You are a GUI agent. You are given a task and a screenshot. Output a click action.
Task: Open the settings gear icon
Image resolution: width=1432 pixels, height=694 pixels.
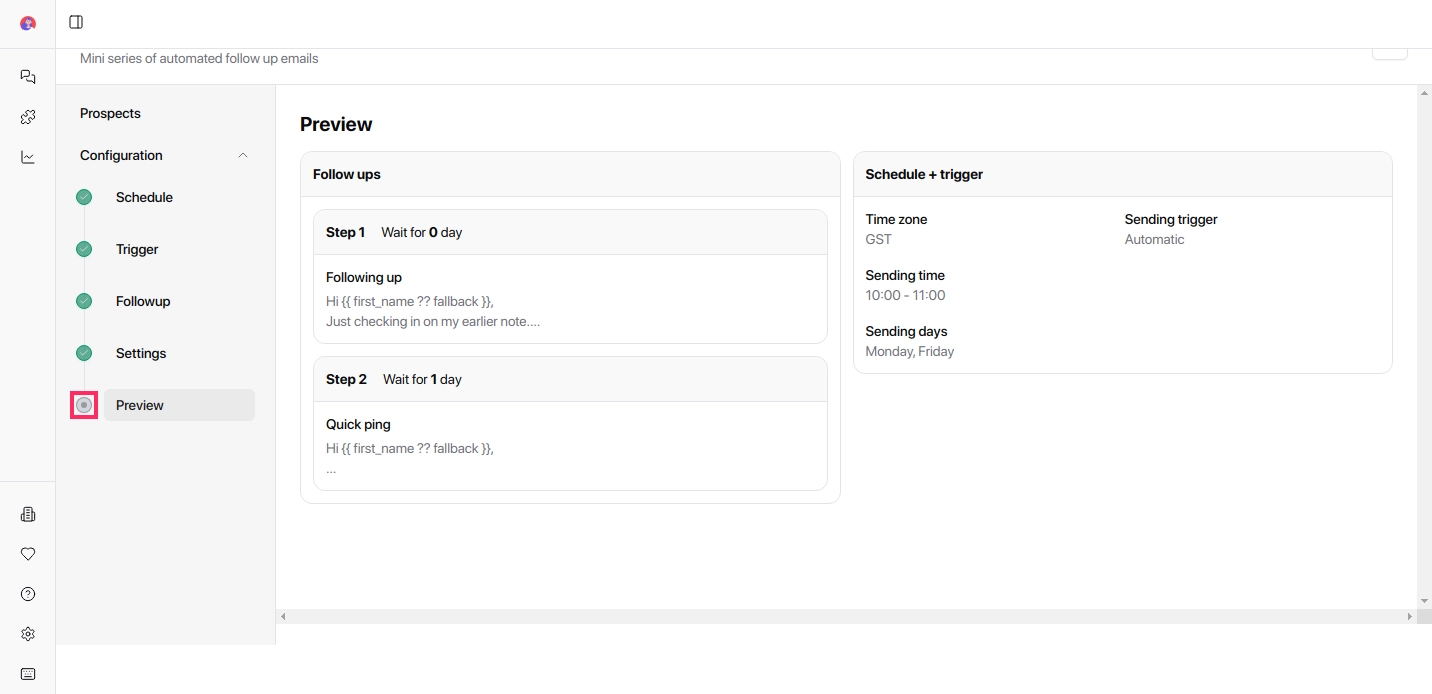coord(28,634)
